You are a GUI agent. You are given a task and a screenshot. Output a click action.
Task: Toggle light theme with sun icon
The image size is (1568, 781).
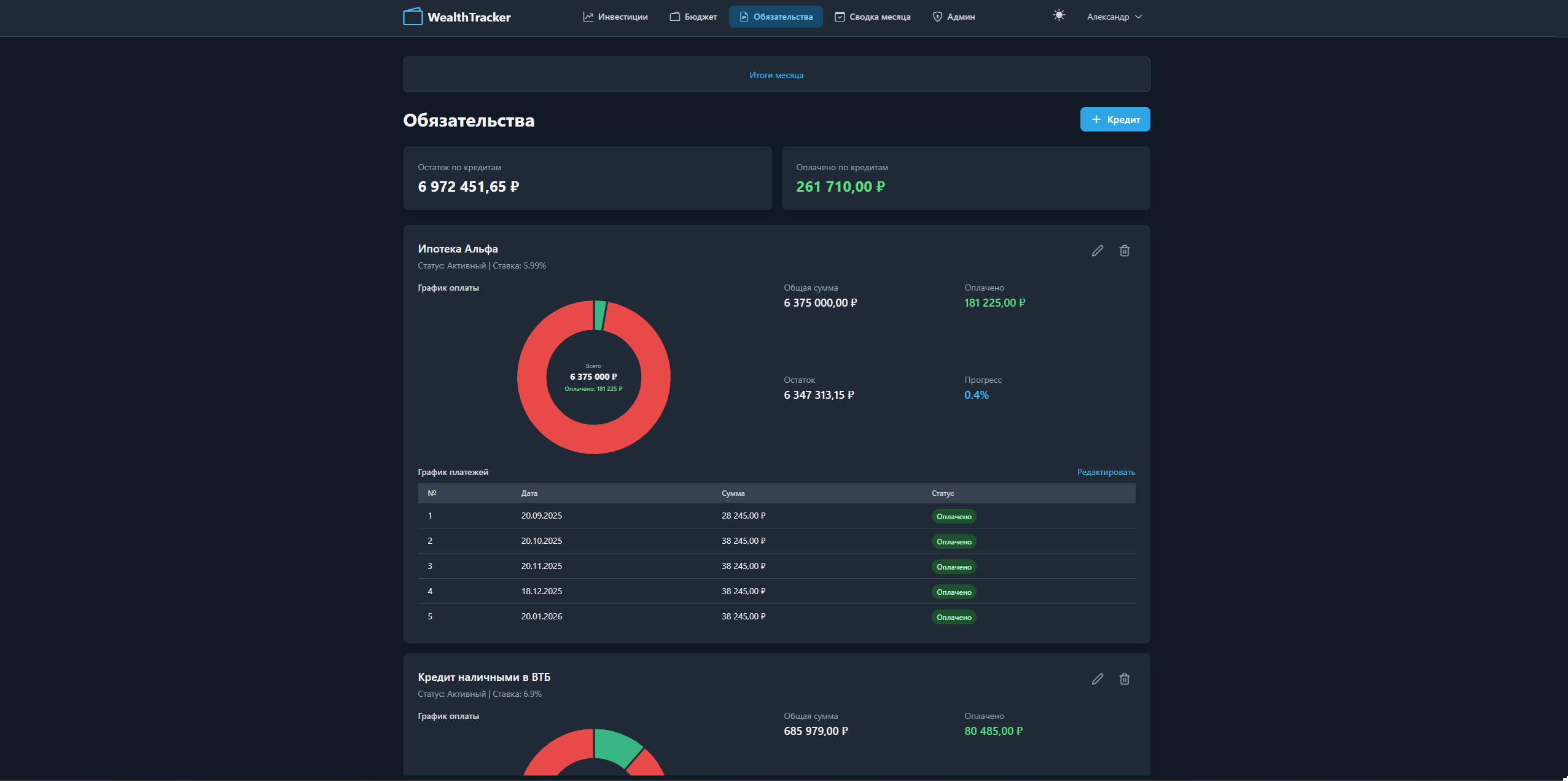pos(1058,15)
